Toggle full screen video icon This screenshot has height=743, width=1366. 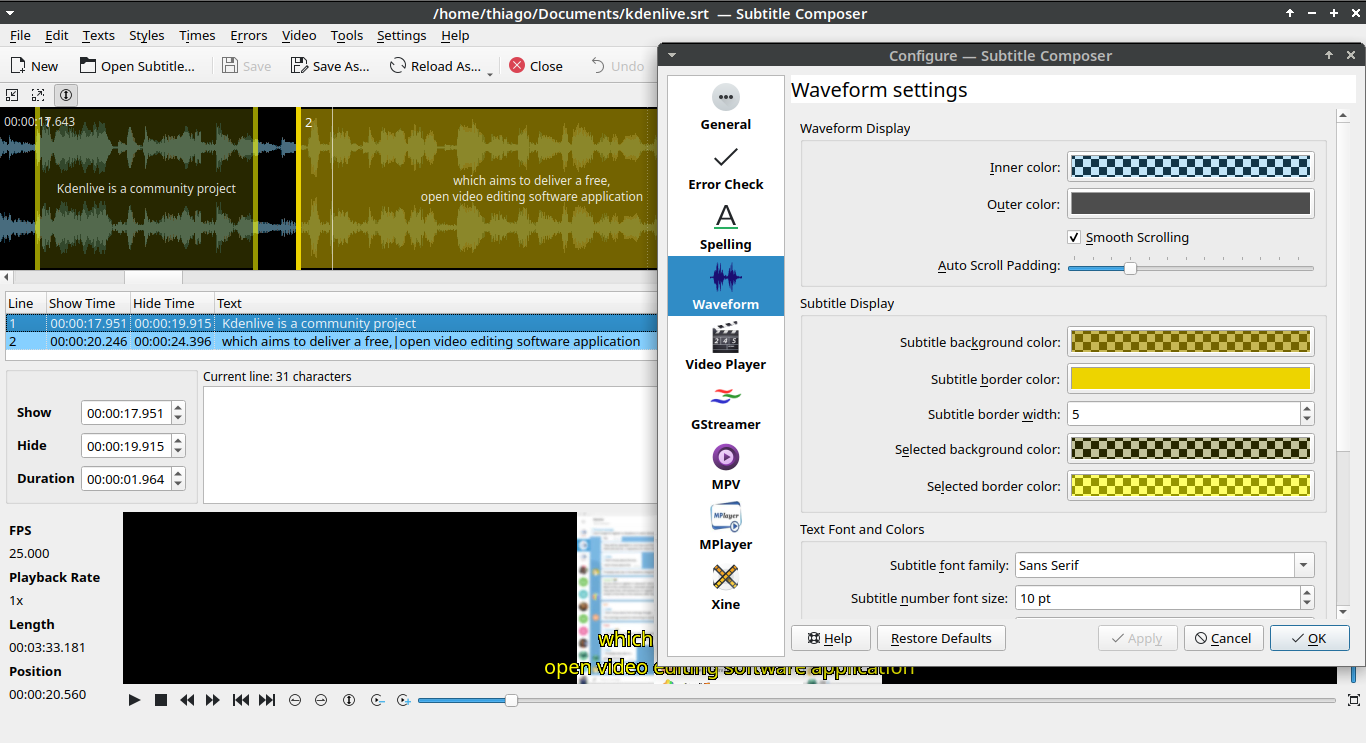coord(1355,700)
